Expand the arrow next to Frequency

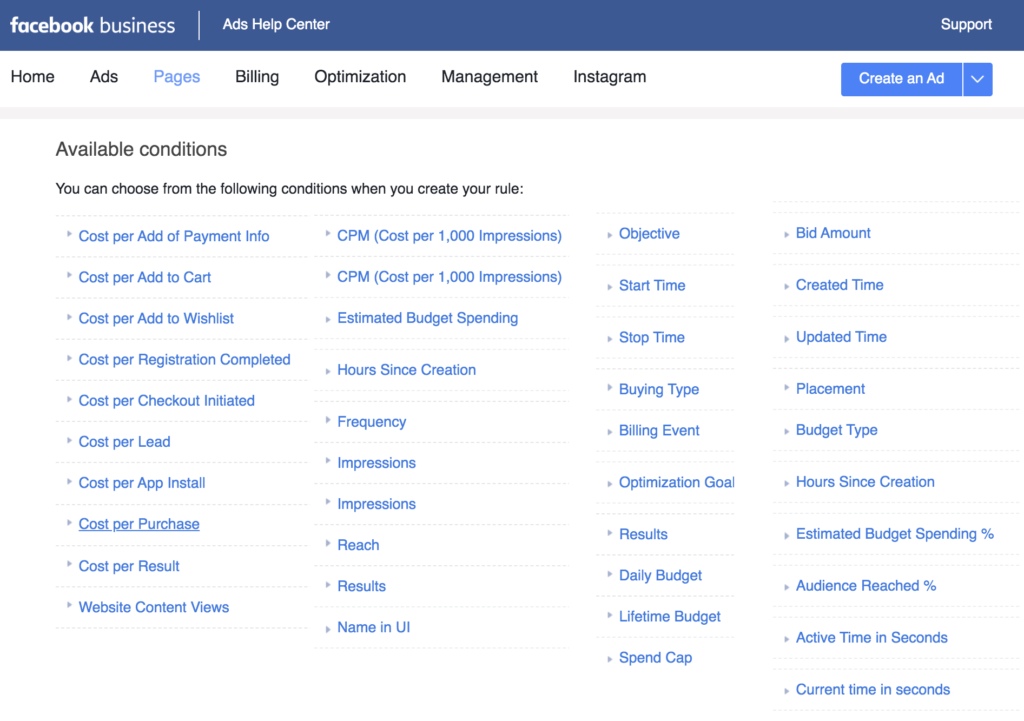[x=328, y=421]
